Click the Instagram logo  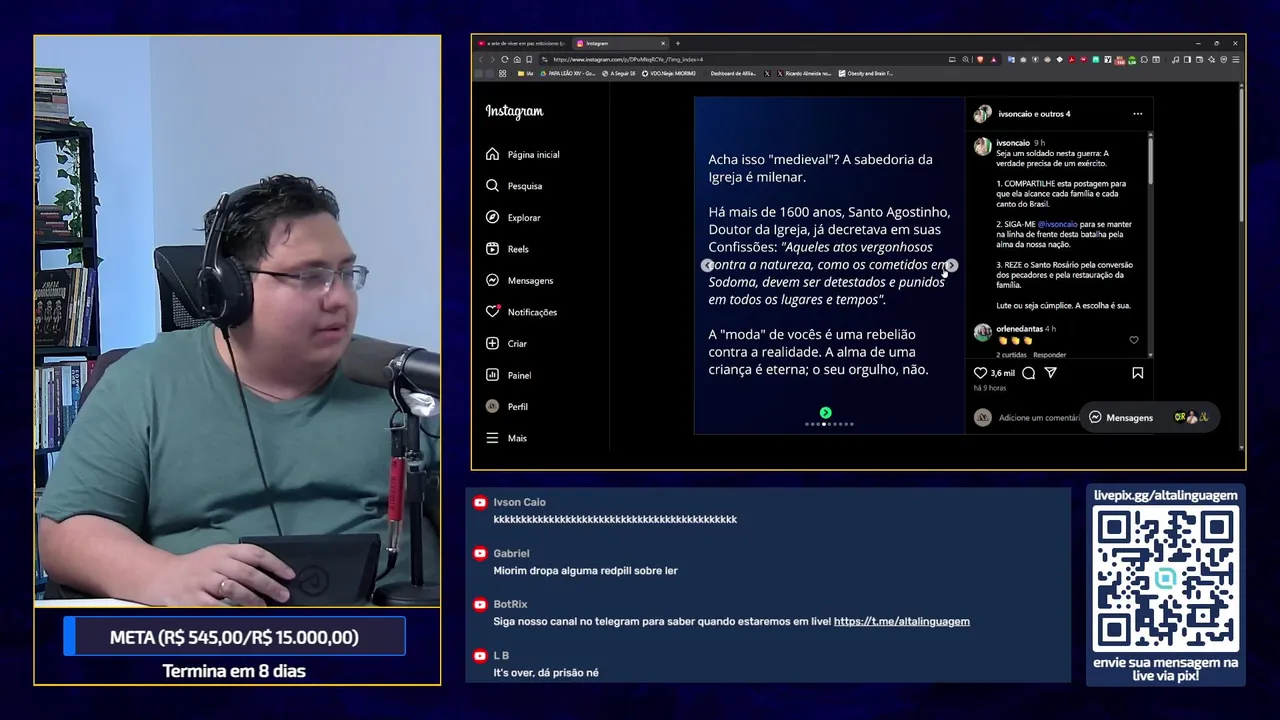pyautogui.click(x=514, y=112)
